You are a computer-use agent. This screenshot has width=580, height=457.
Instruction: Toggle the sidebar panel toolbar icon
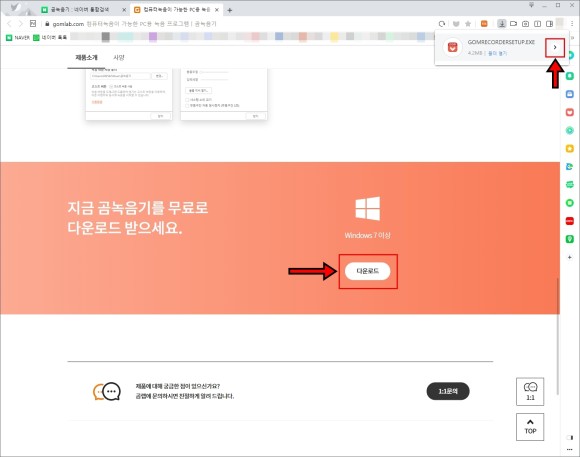pyautogui.click(x=549, y=24)
